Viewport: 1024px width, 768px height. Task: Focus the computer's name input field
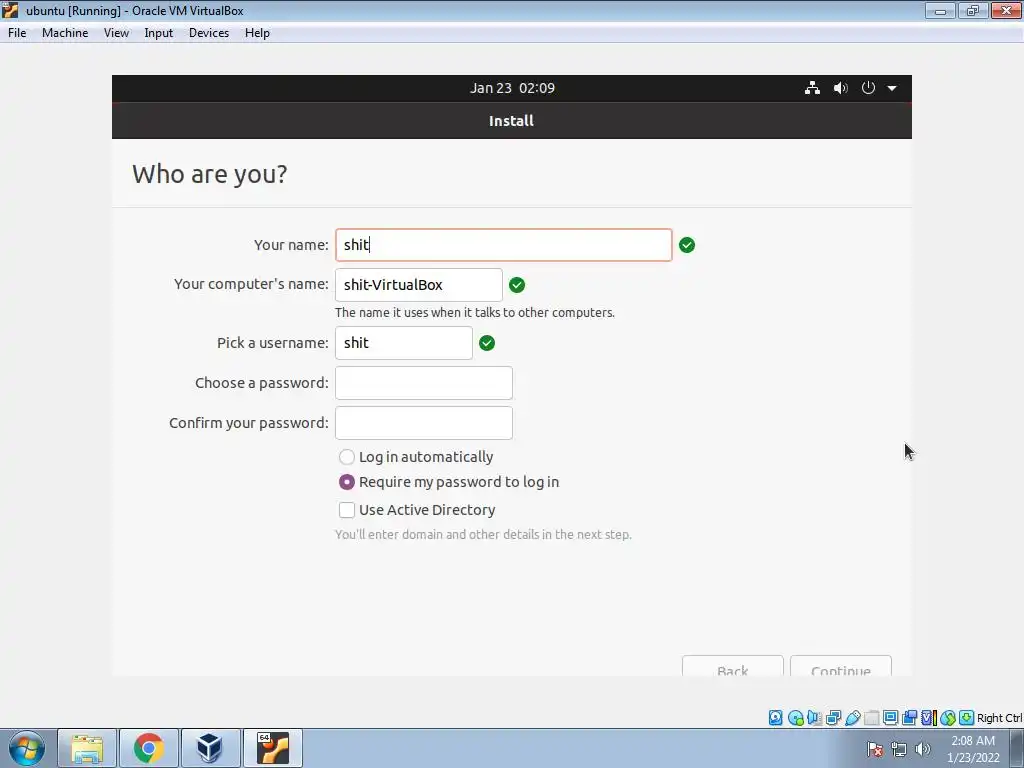419,285
